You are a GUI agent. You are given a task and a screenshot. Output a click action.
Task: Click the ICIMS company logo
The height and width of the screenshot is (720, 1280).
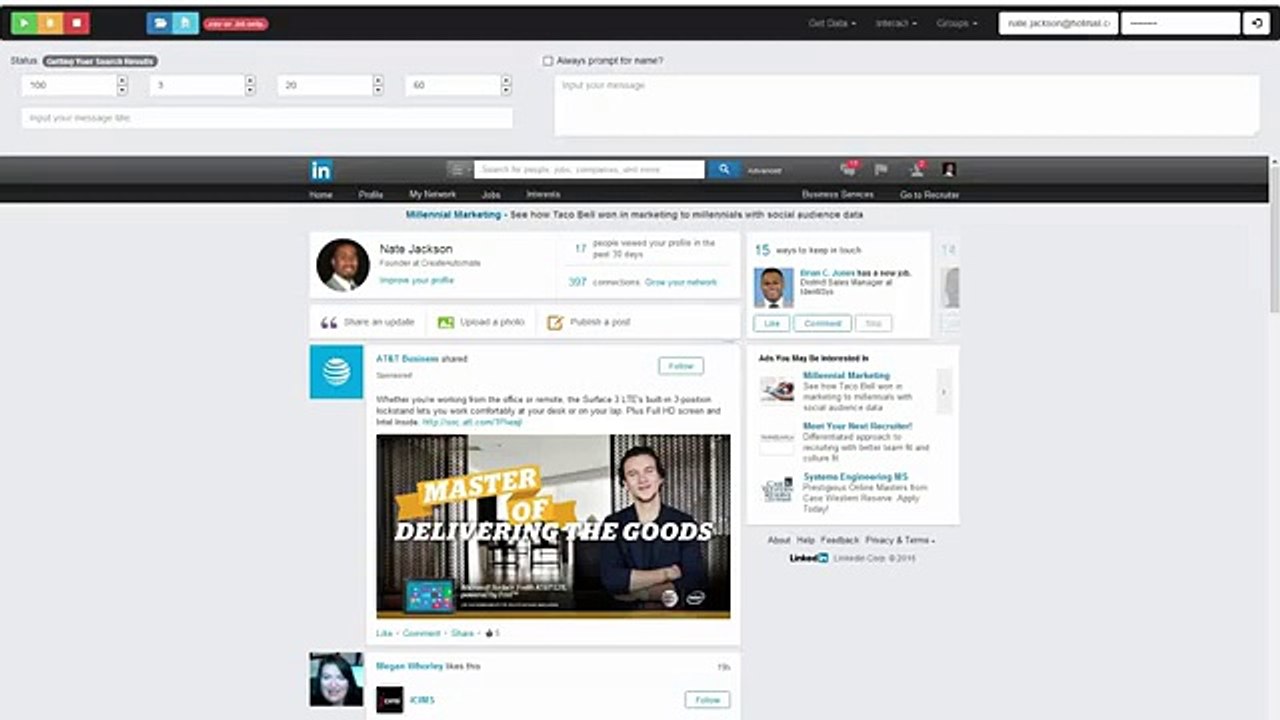(x=390, y=700)
